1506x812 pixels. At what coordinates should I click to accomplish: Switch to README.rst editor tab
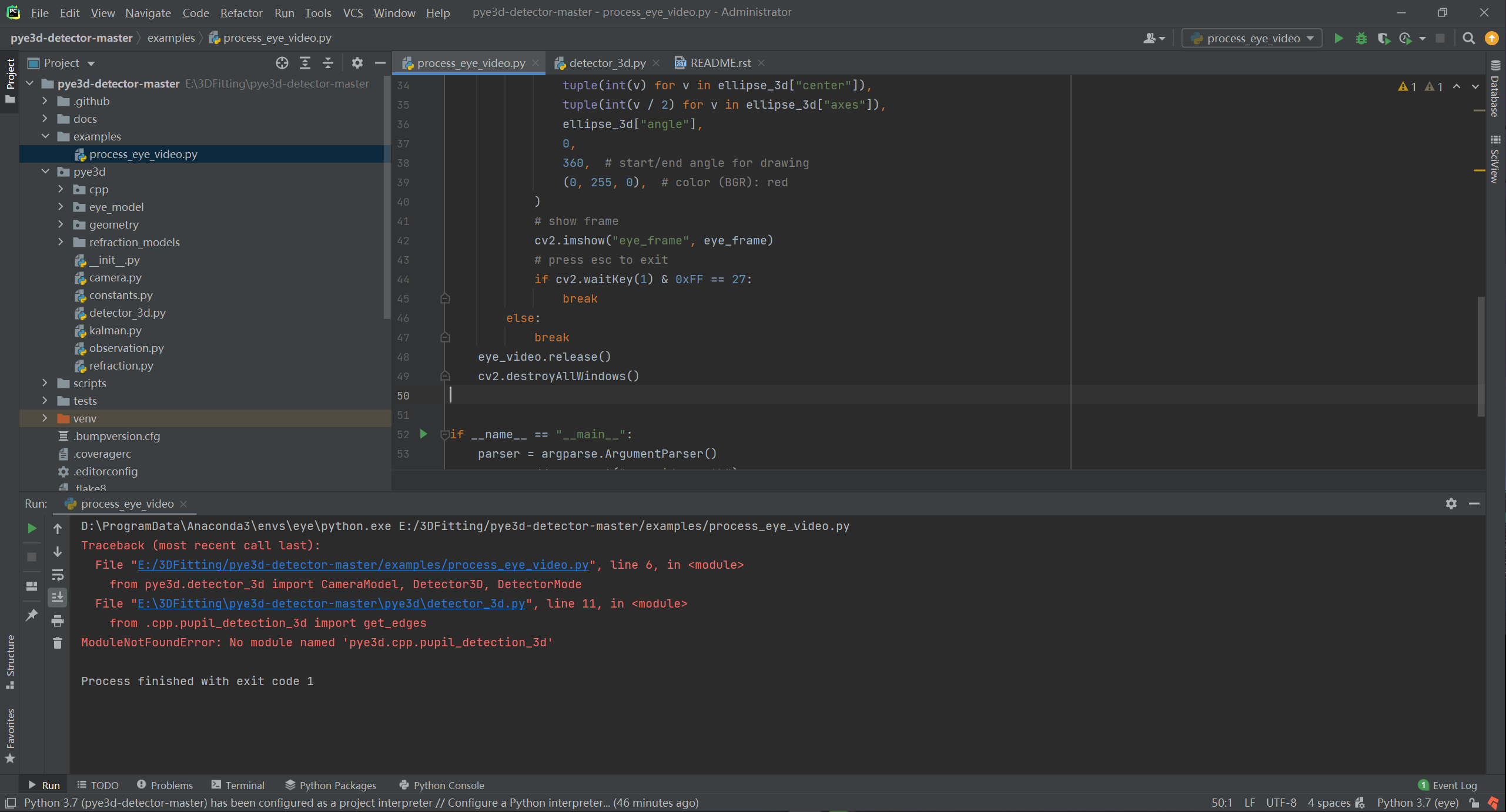(721, 63)
